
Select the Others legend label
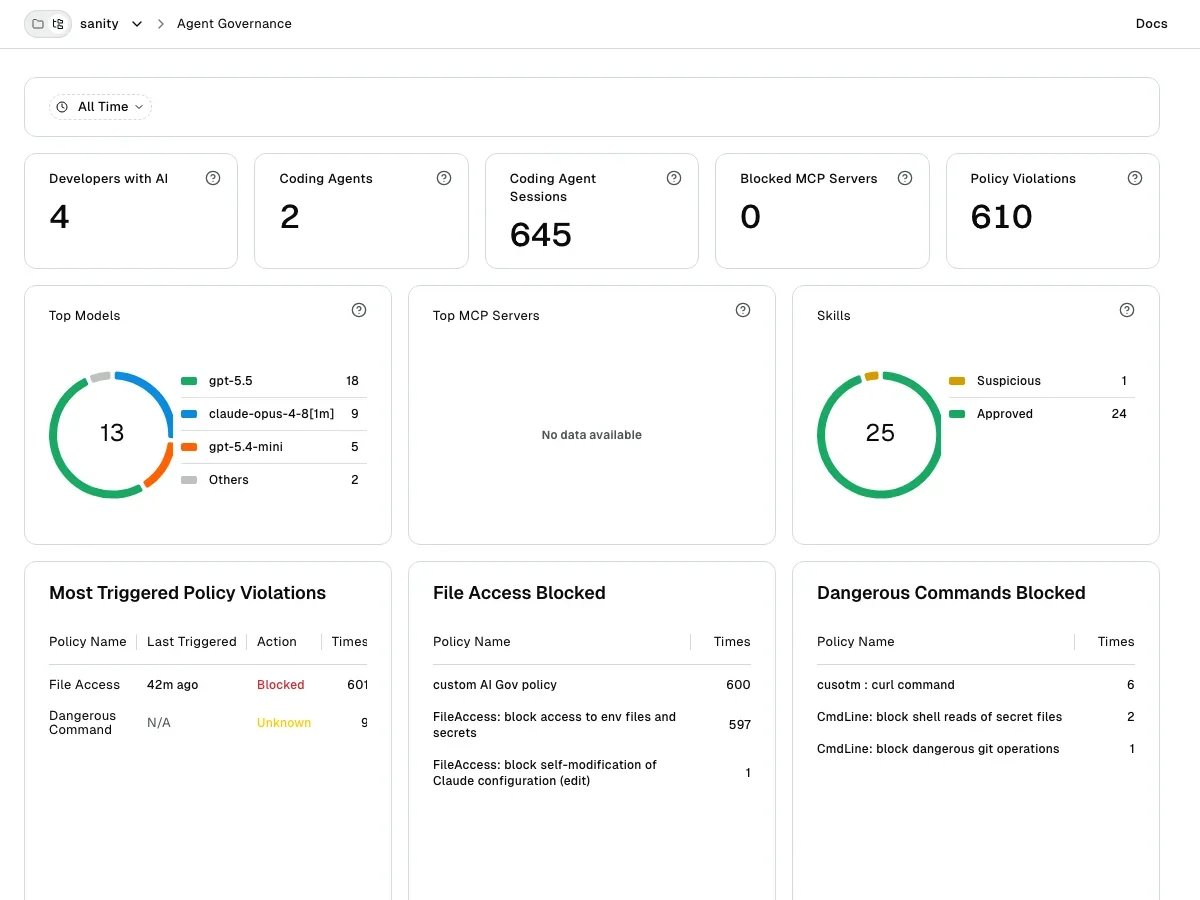(x=229, y=480)
